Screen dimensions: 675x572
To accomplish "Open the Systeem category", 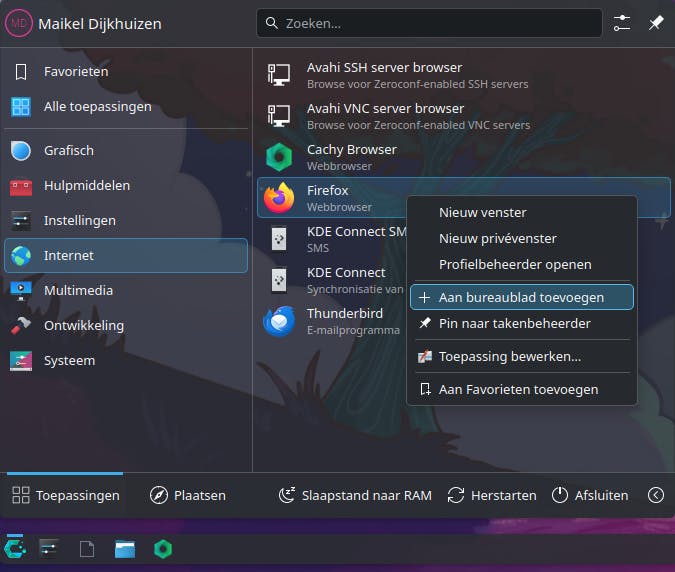I will click(126, 361).
